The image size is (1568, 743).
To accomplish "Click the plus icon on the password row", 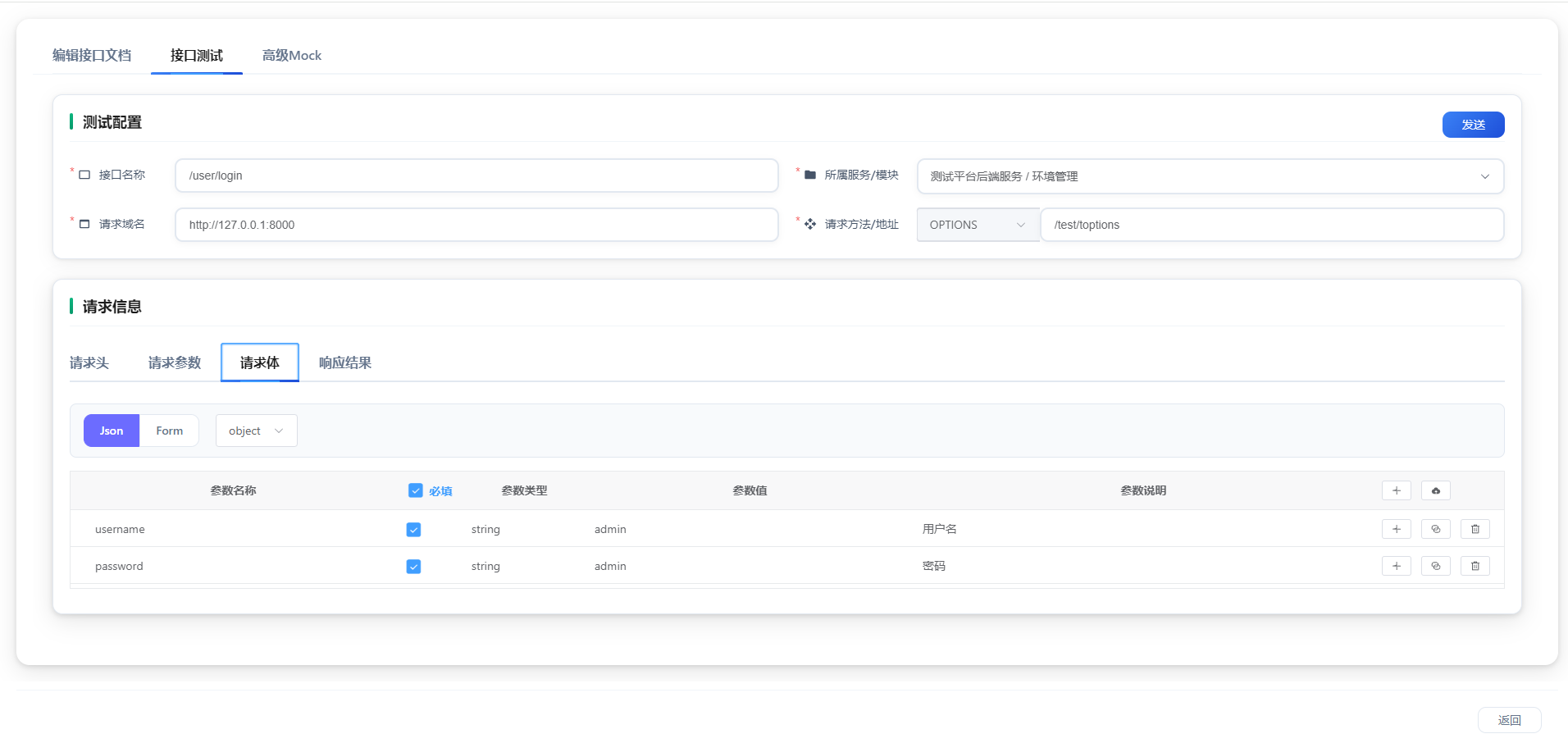I will (1396, 566).
